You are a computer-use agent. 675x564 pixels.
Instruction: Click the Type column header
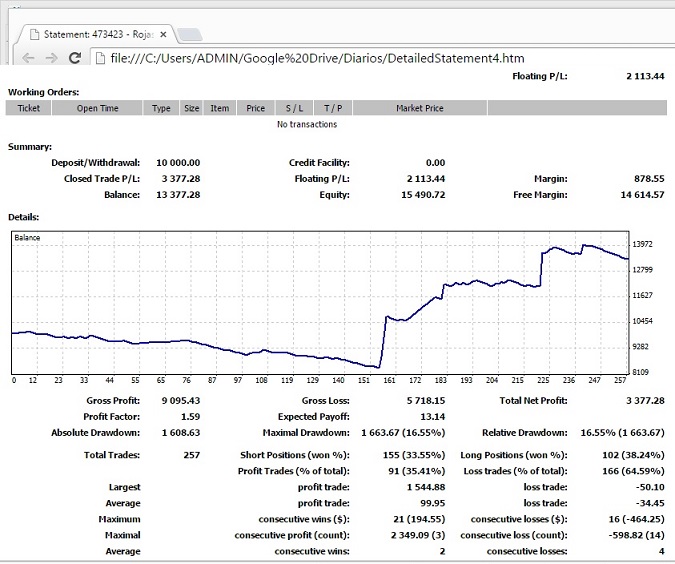tap(161, 108)
